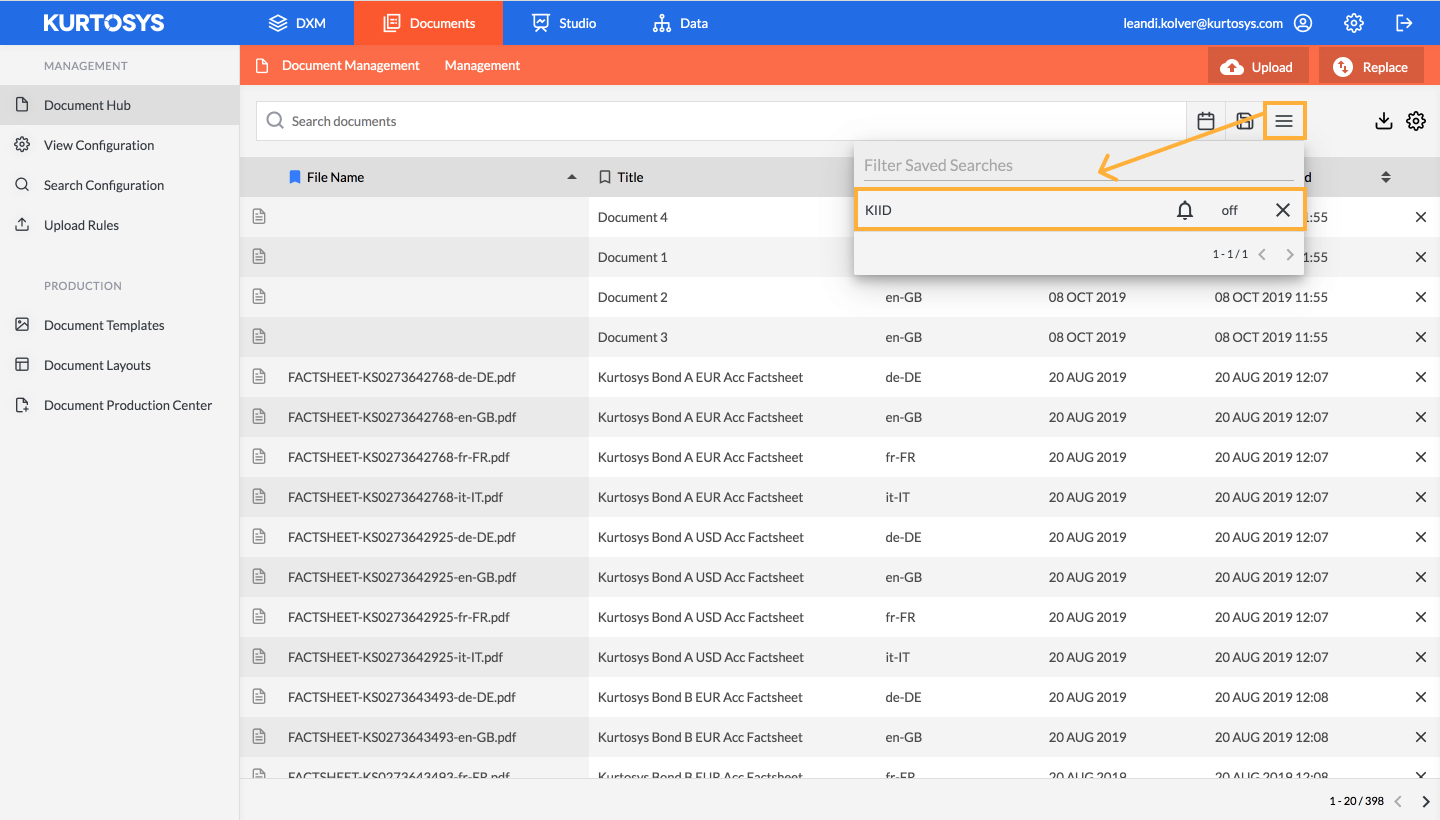Image resolution: width=1440 pixels, height=820 pixels.
Task: Click the document icon in Document 1 row
Action: [x=259, y=257]
